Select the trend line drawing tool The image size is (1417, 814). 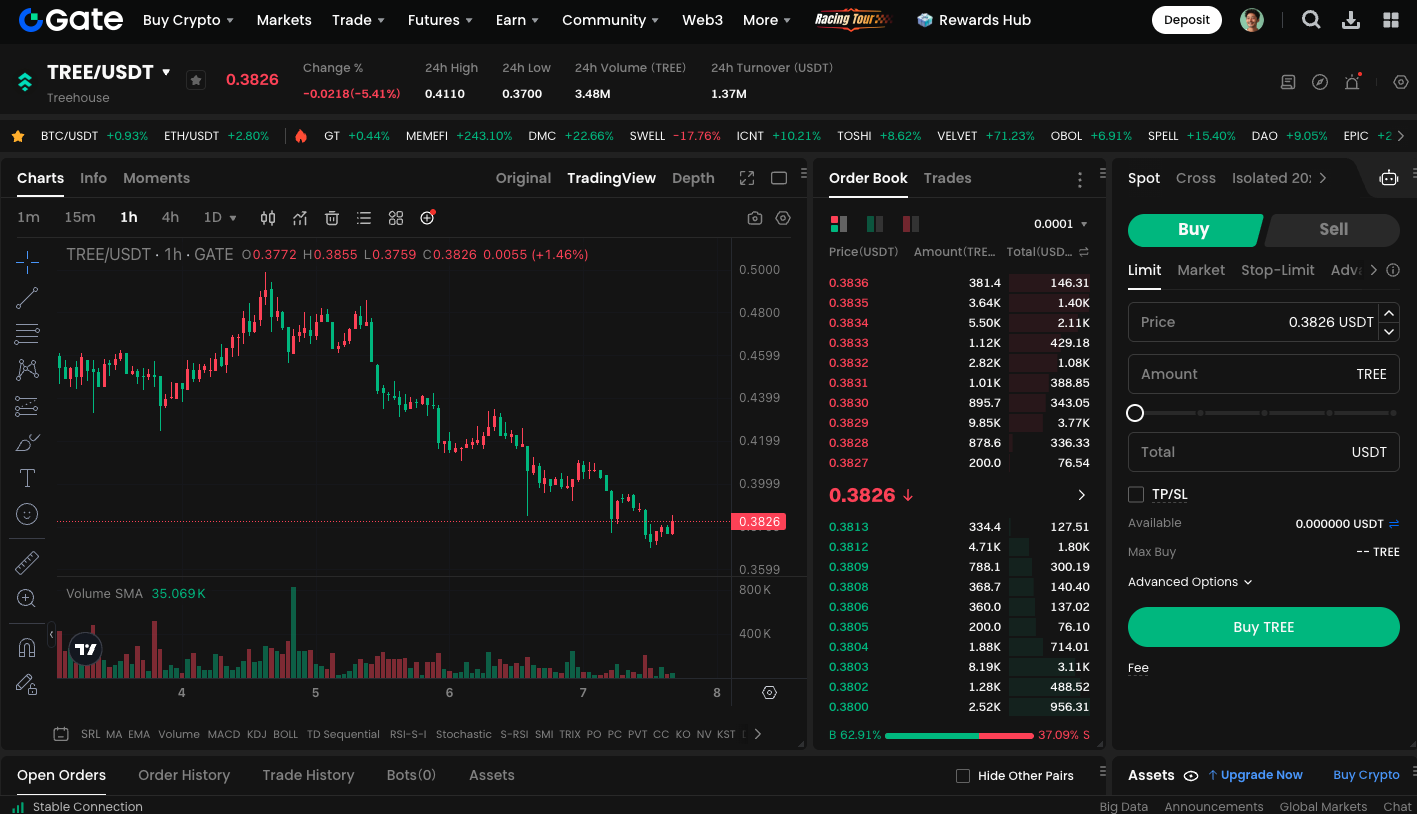click(x=27, y=297)
